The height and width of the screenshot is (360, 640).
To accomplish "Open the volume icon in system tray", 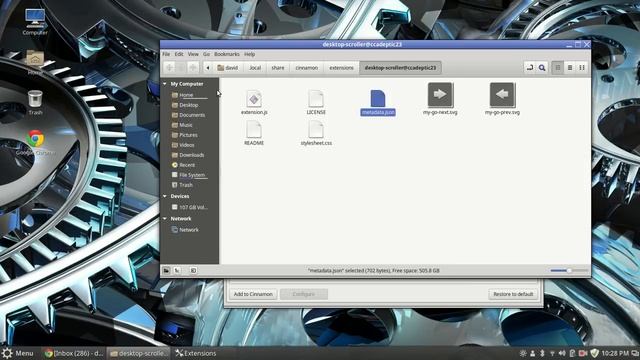I will [562, 353].
